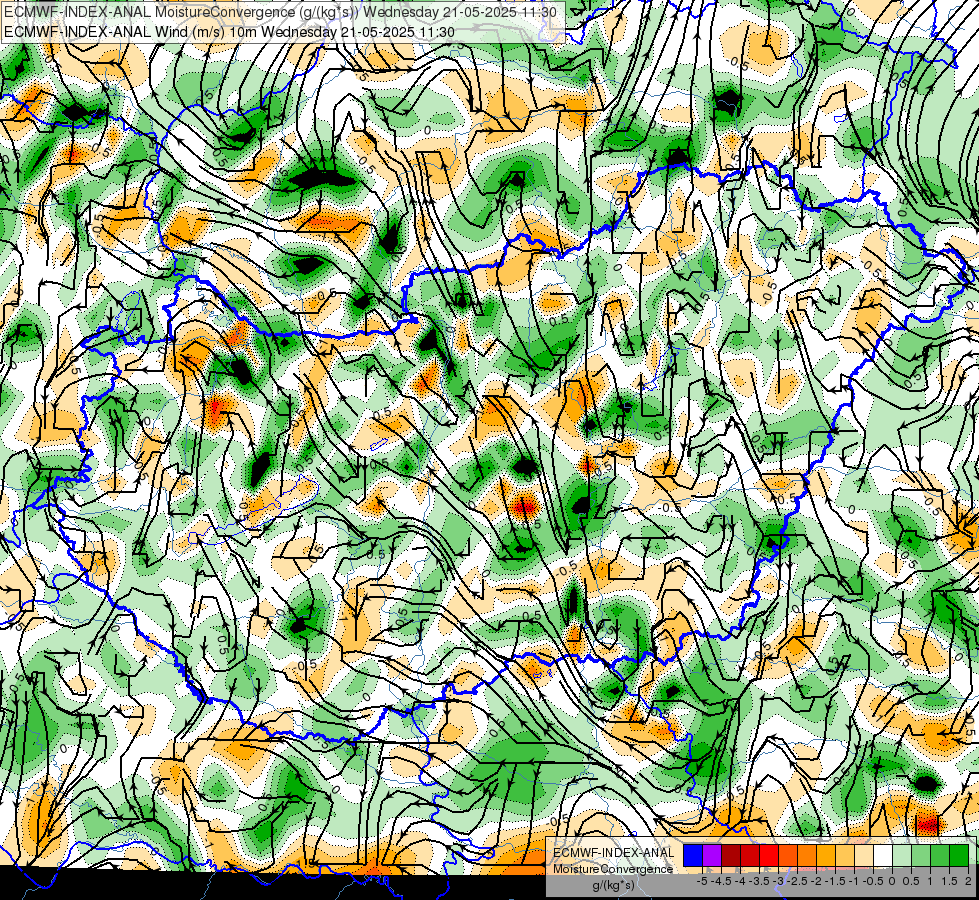The height and width of the screenshot is (900, 979).
Task: Click the purple swatch in the legend
Action: tap(712, 856)
